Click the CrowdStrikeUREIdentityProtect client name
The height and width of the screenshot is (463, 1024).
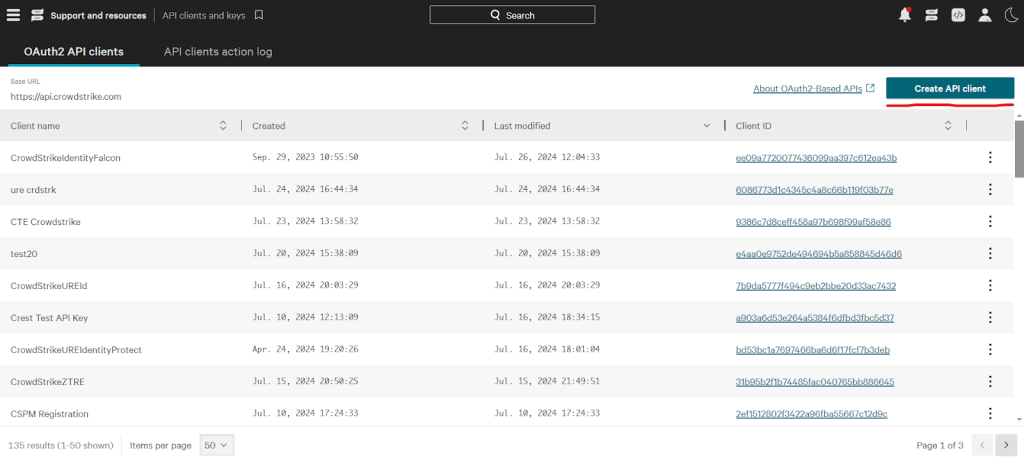pyautogui.click(x=76, y=349)
